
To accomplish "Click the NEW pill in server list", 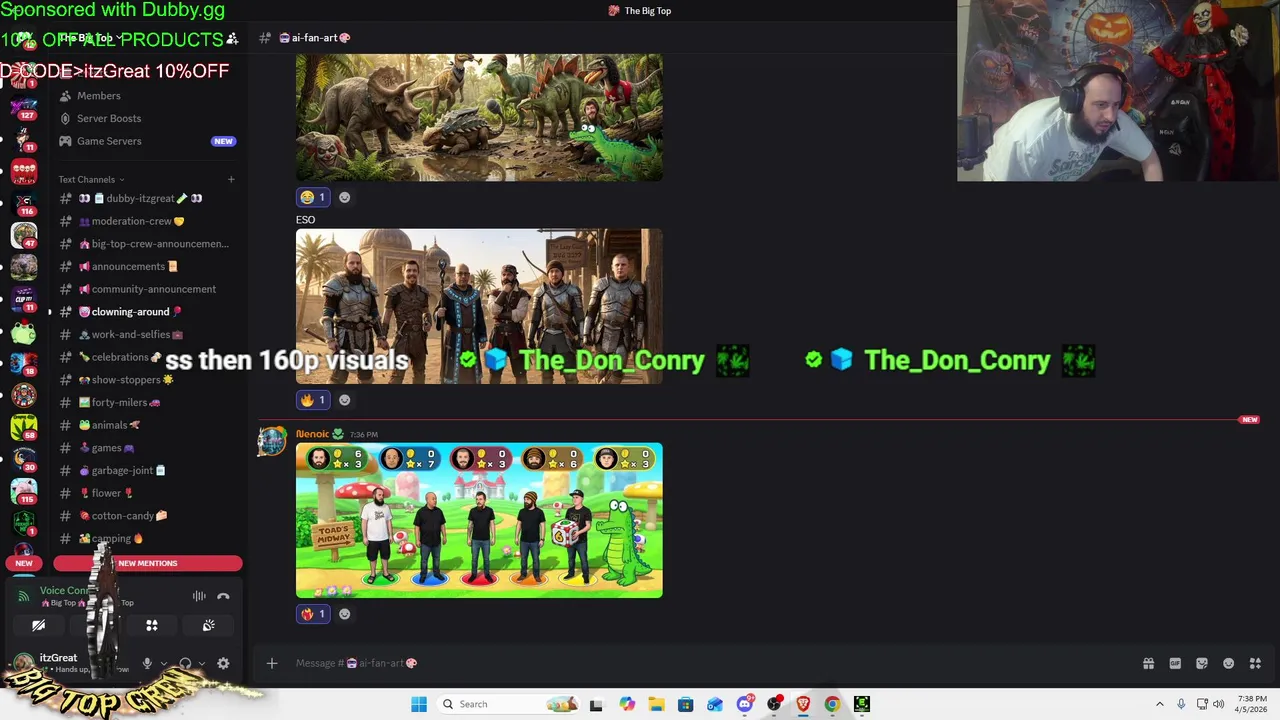I will (24, 563).
